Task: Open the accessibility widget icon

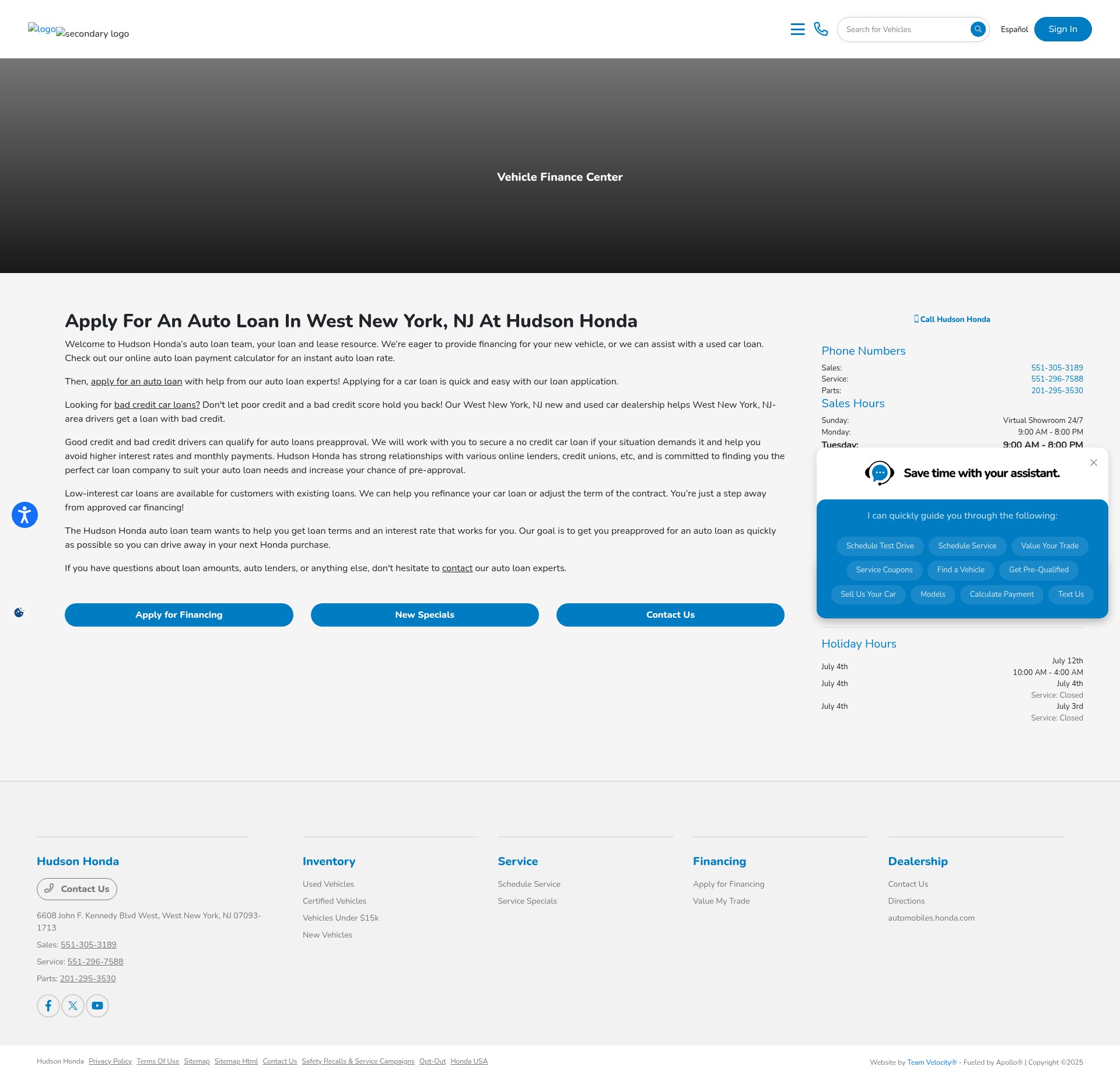Action: (24, 515)
